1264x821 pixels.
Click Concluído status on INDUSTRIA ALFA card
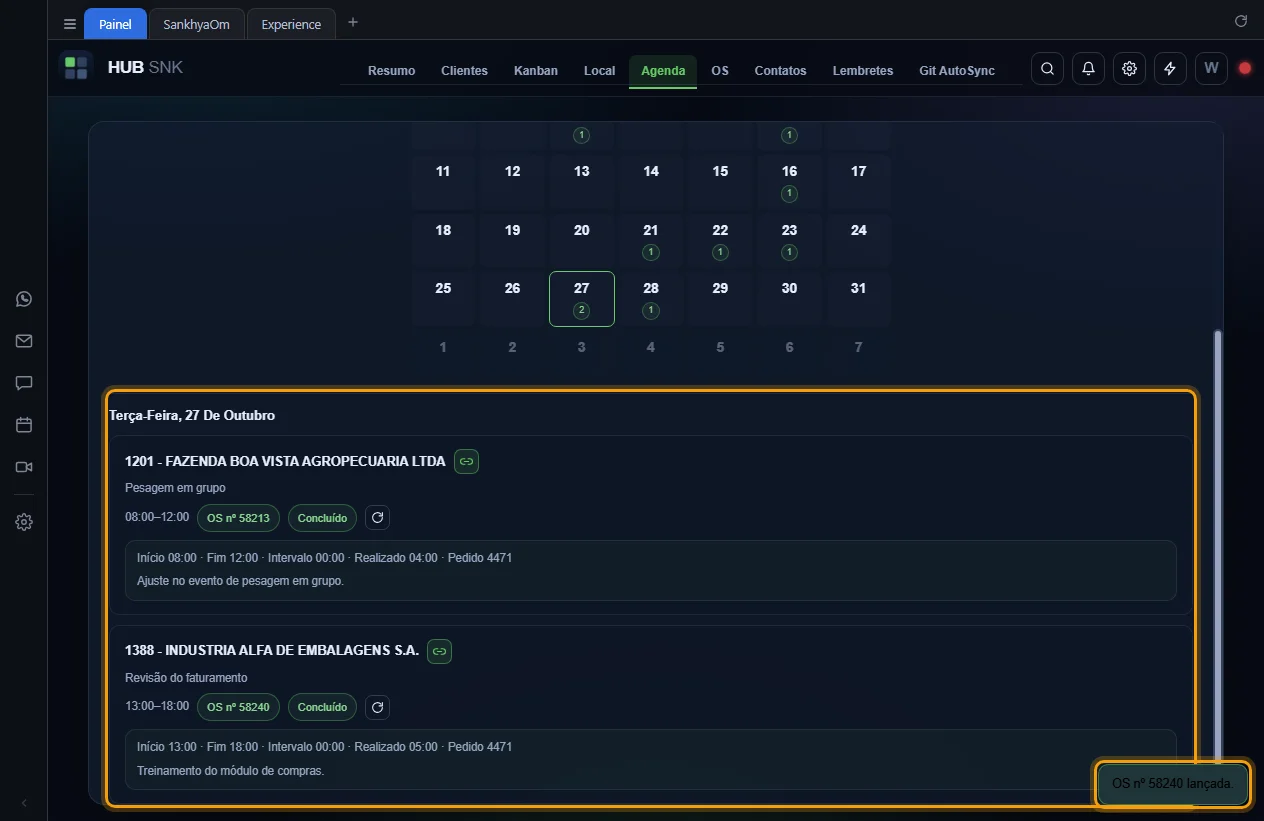pyautogui.click(x=322, y=707)
